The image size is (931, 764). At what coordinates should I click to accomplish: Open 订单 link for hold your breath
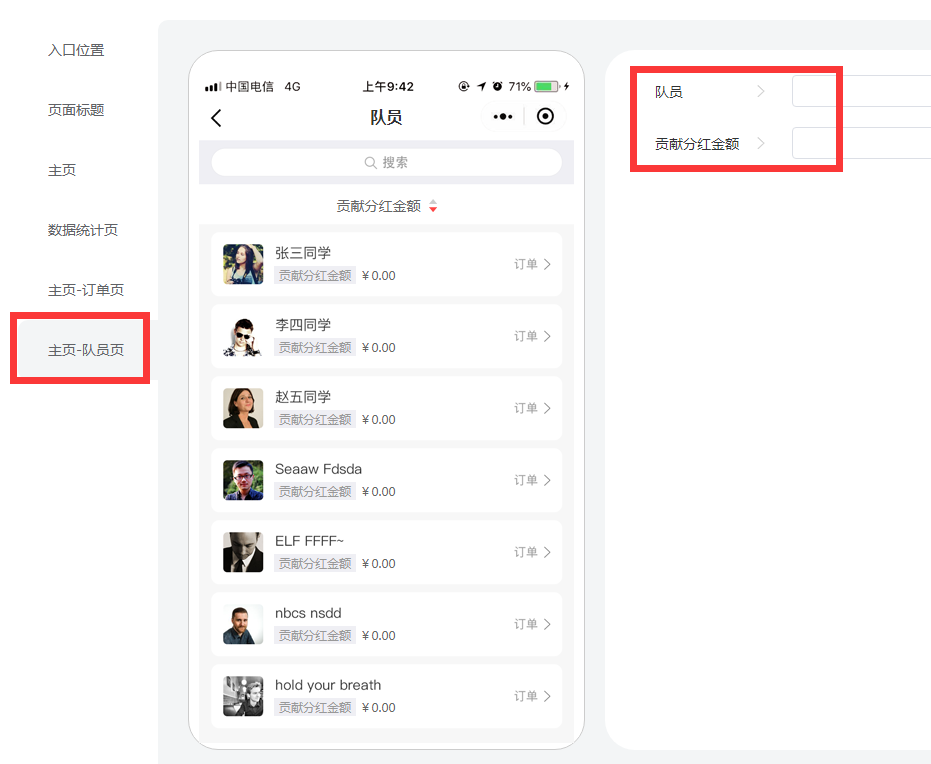(533, 696)
